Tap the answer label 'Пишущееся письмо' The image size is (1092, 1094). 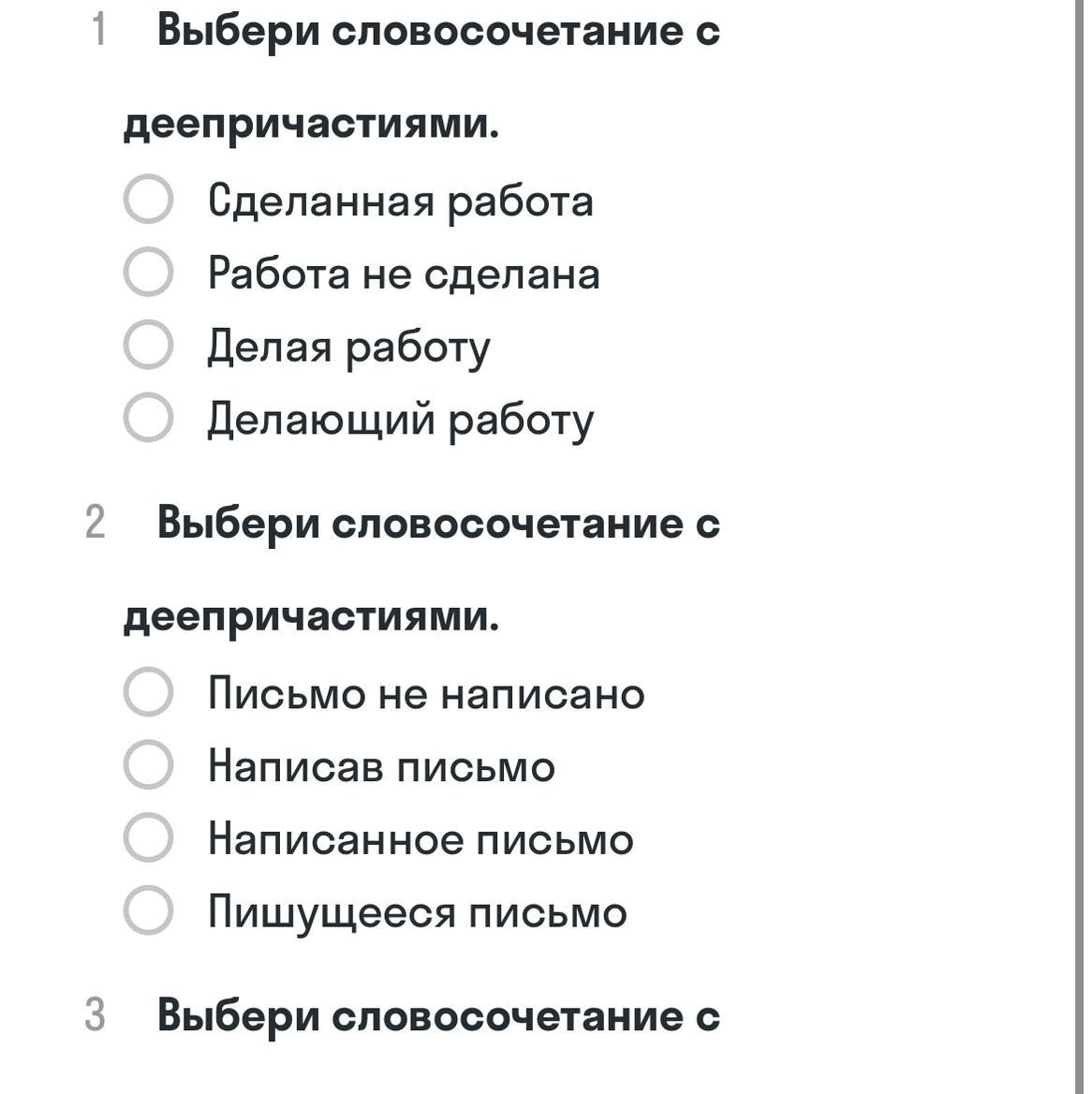[x=417, y=912]
